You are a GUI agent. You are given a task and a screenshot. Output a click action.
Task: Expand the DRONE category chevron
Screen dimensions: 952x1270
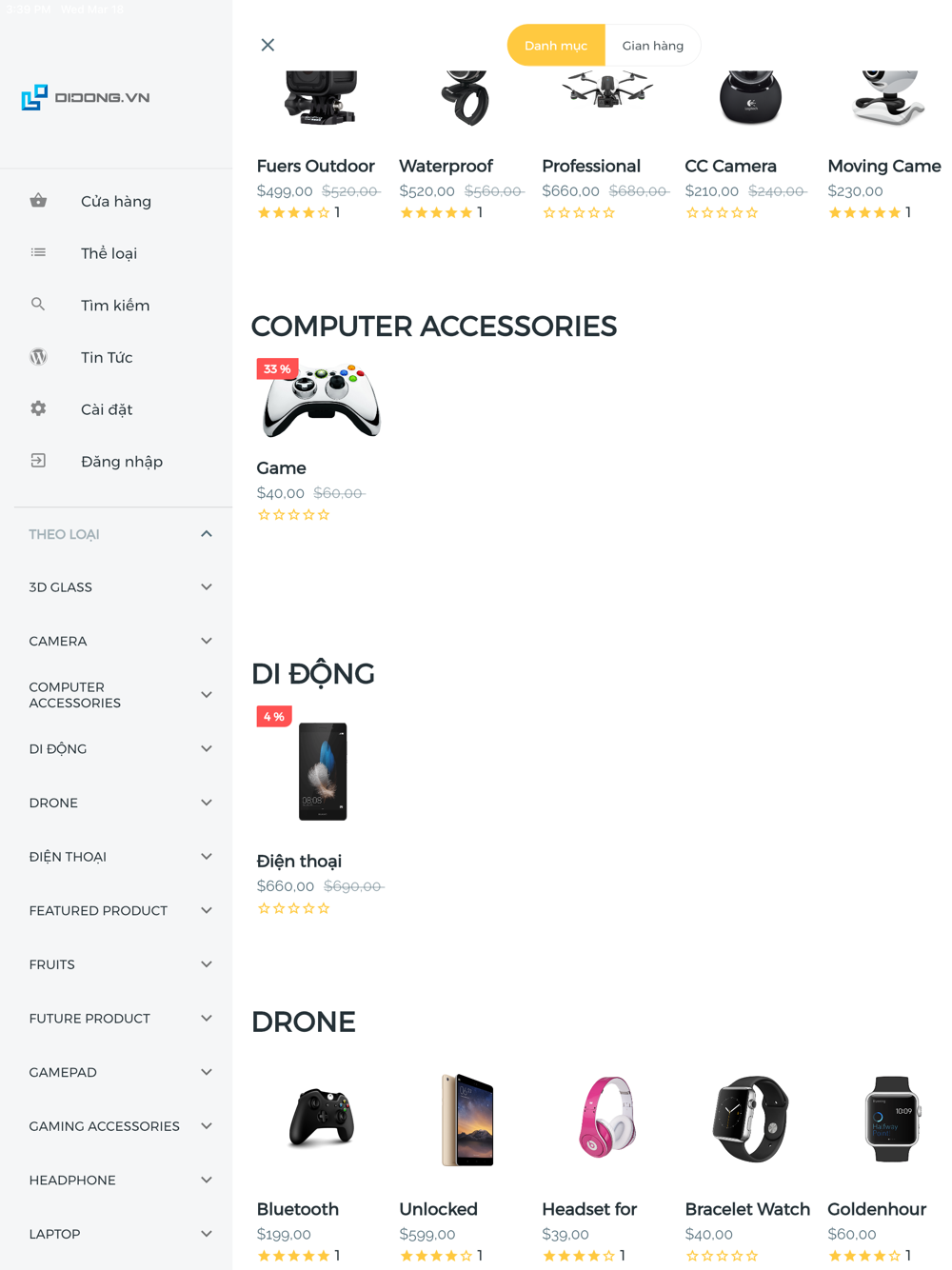pos(207,803)
